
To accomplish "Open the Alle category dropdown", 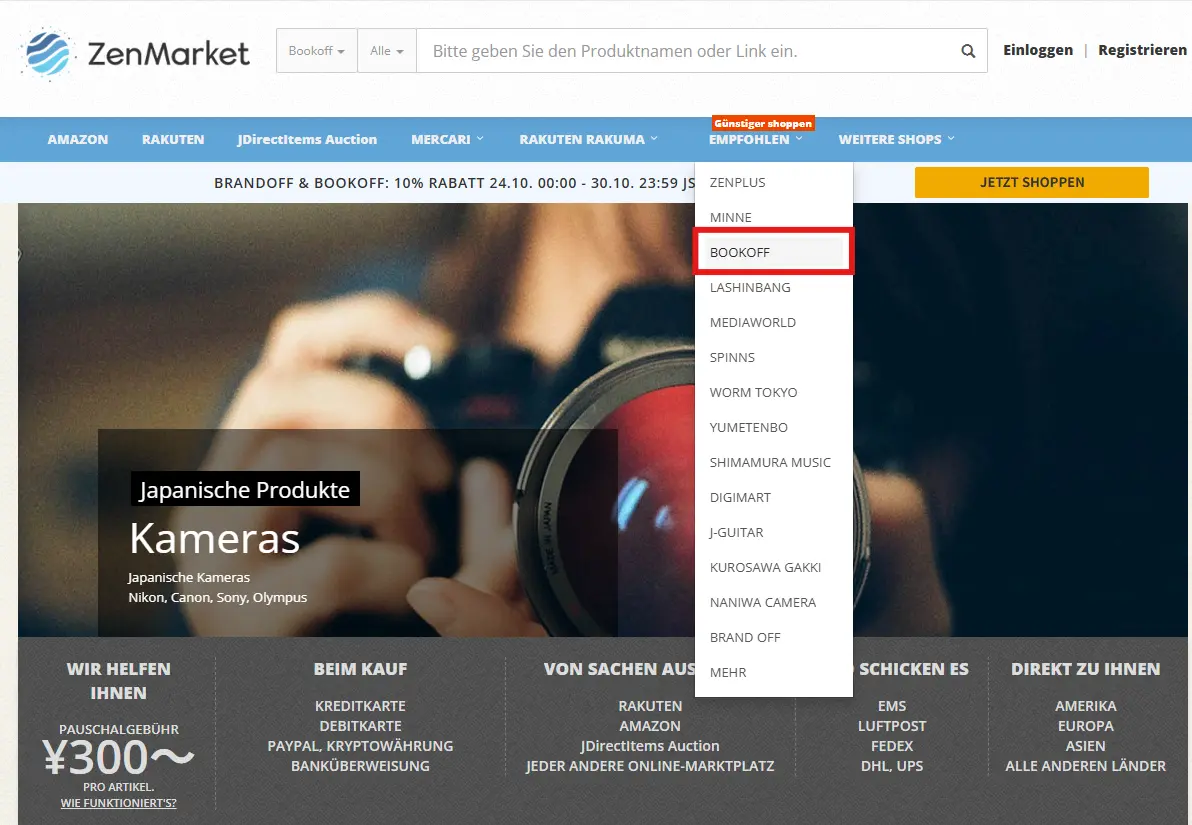I will (x=387, y=51).
